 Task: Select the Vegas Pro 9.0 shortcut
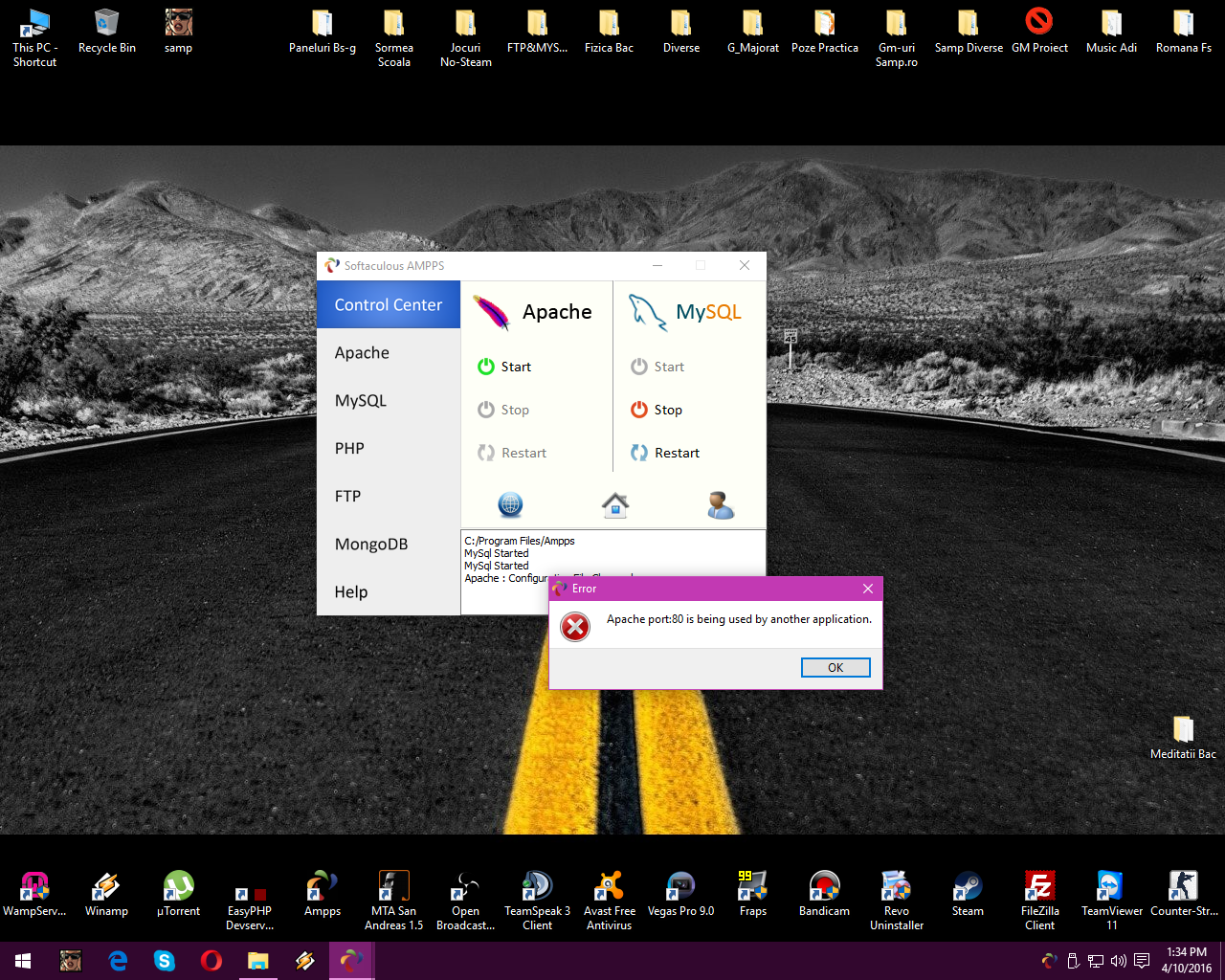681,894
